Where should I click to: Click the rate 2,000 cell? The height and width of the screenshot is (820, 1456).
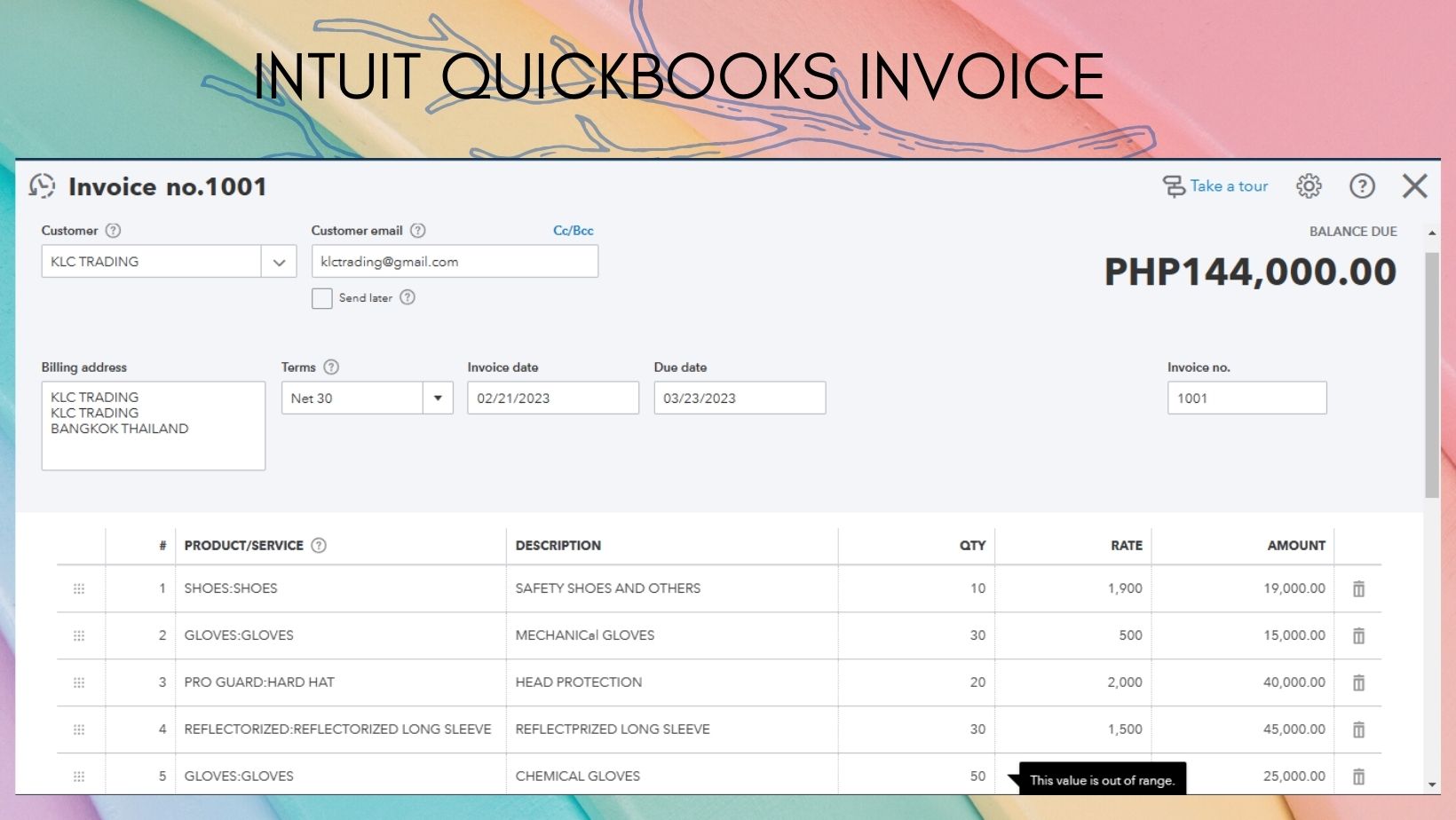tap(1073, 682)
